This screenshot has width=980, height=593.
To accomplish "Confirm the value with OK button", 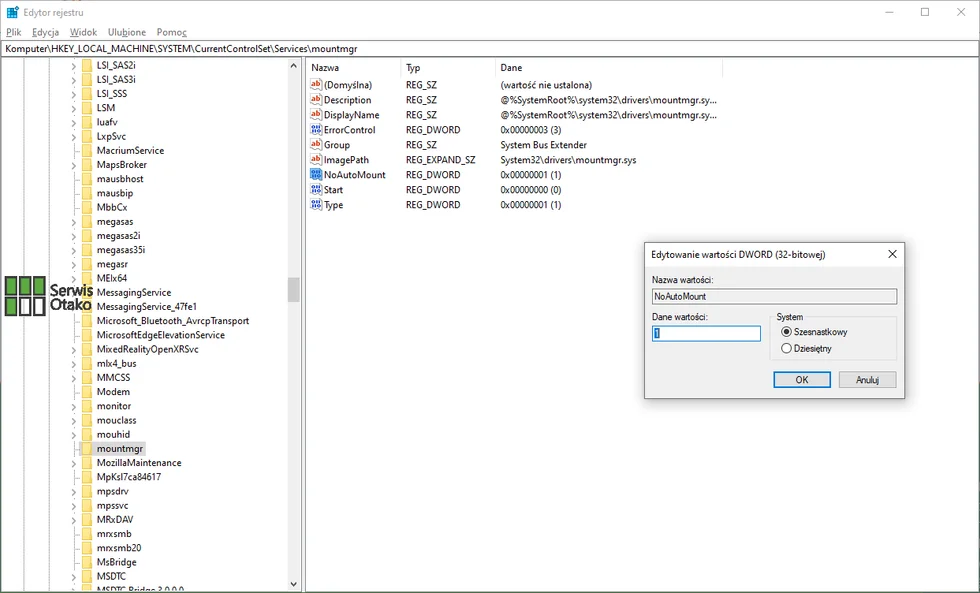I will point(802,379).
